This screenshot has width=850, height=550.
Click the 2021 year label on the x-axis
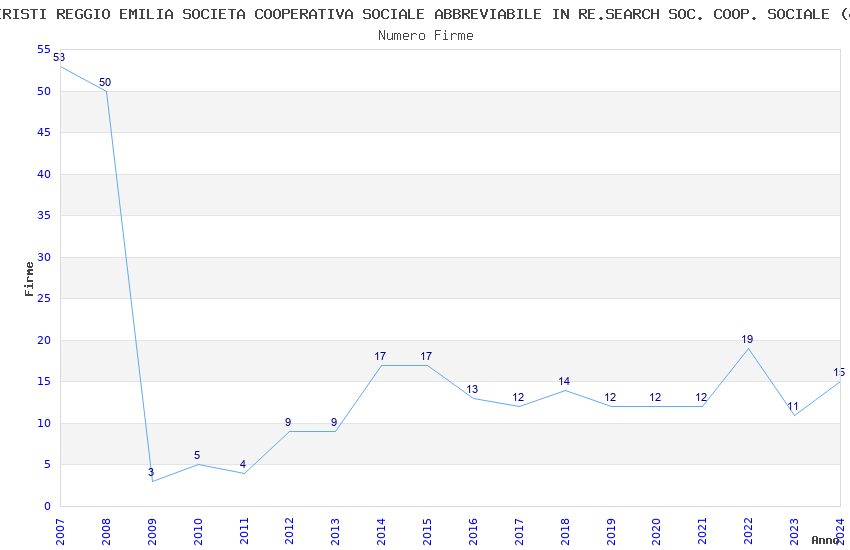coord(703,532)
